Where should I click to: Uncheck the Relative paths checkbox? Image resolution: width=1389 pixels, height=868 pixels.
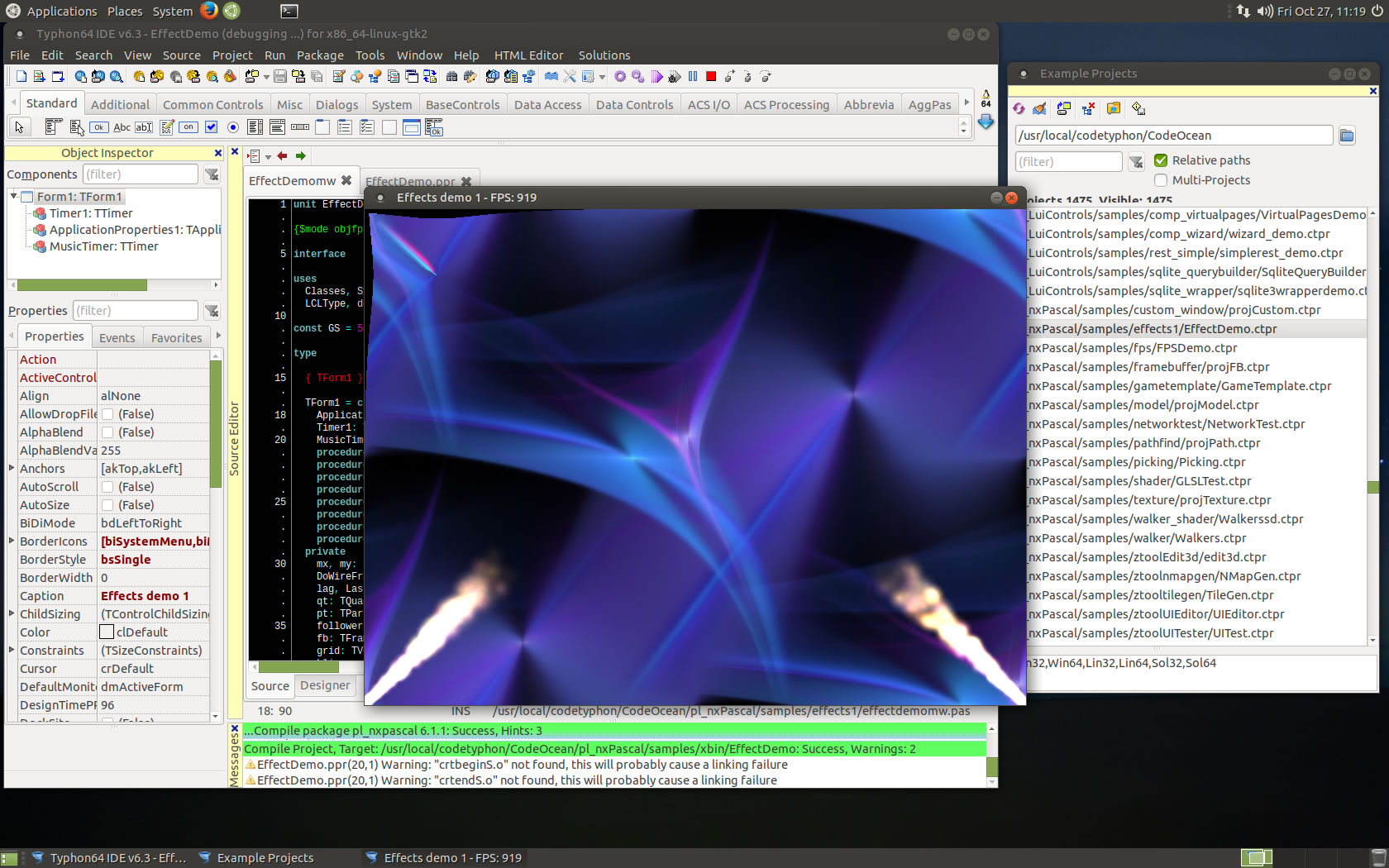[1161, 160]
